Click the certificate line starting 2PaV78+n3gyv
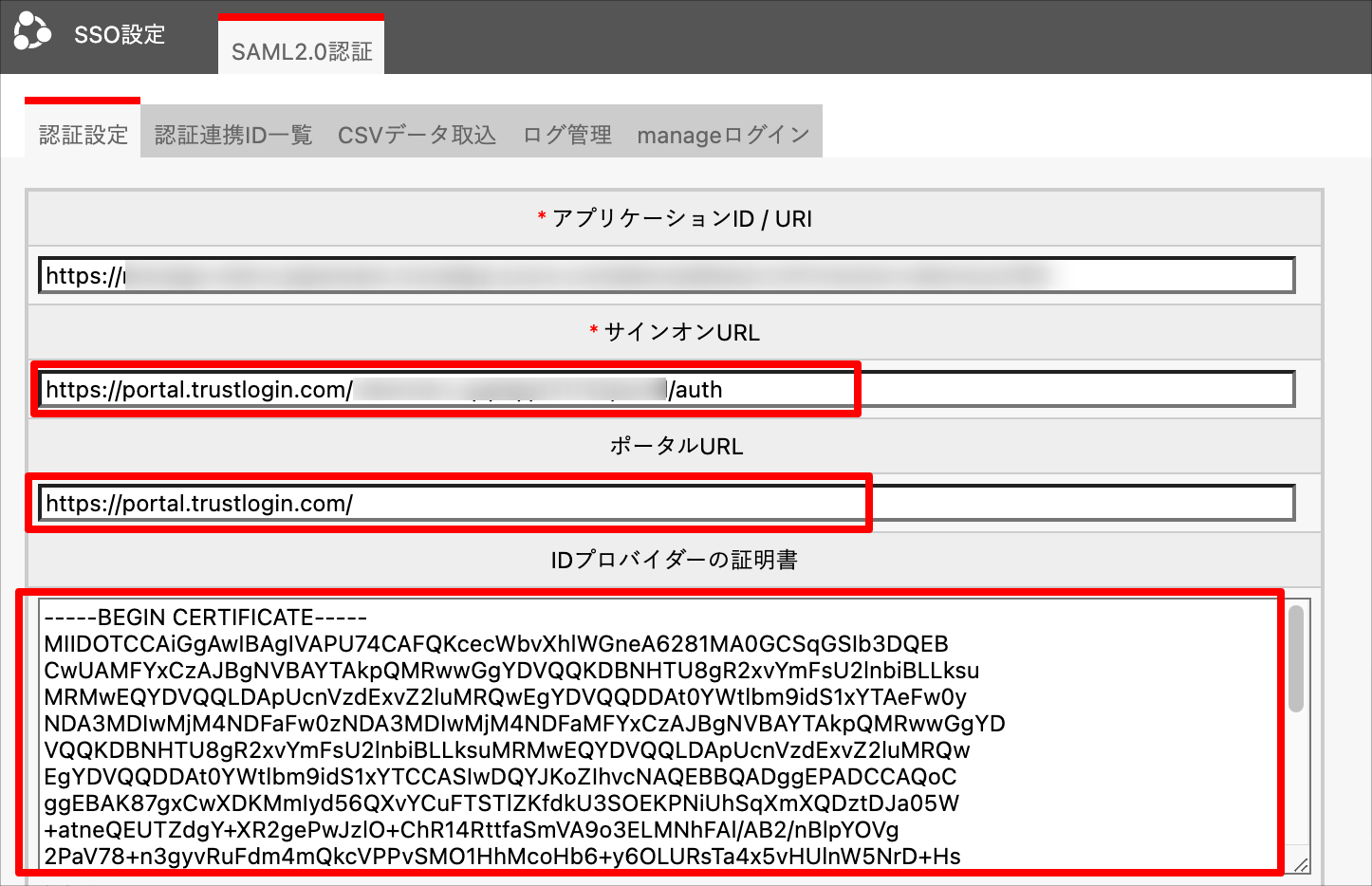This screenshot has height=886, width=1372. click(x=502, y=856)
